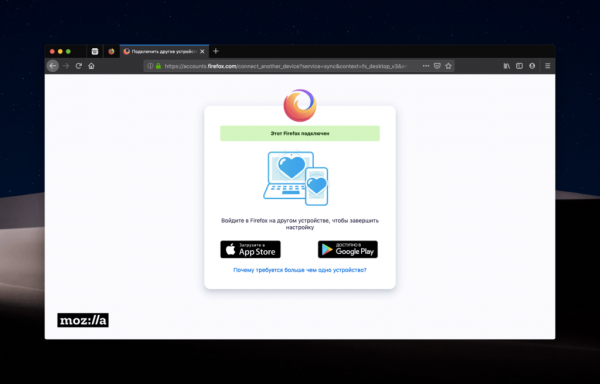600x384 pixels.
Task: Toggle the sidebar icon in toolbar
Action: pos(519,66)
